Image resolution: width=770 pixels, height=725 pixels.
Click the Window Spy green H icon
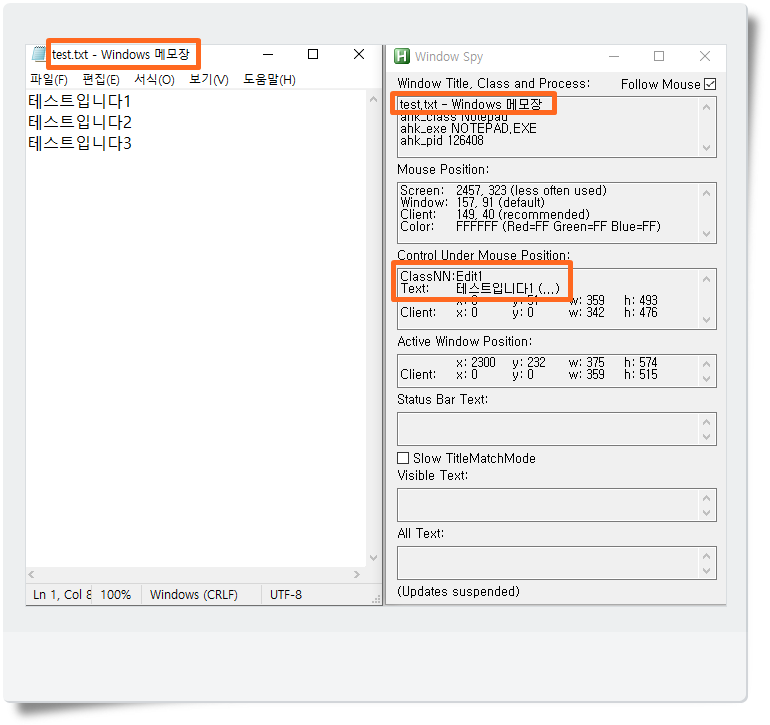pyautogui.click(x=402, y=56)
